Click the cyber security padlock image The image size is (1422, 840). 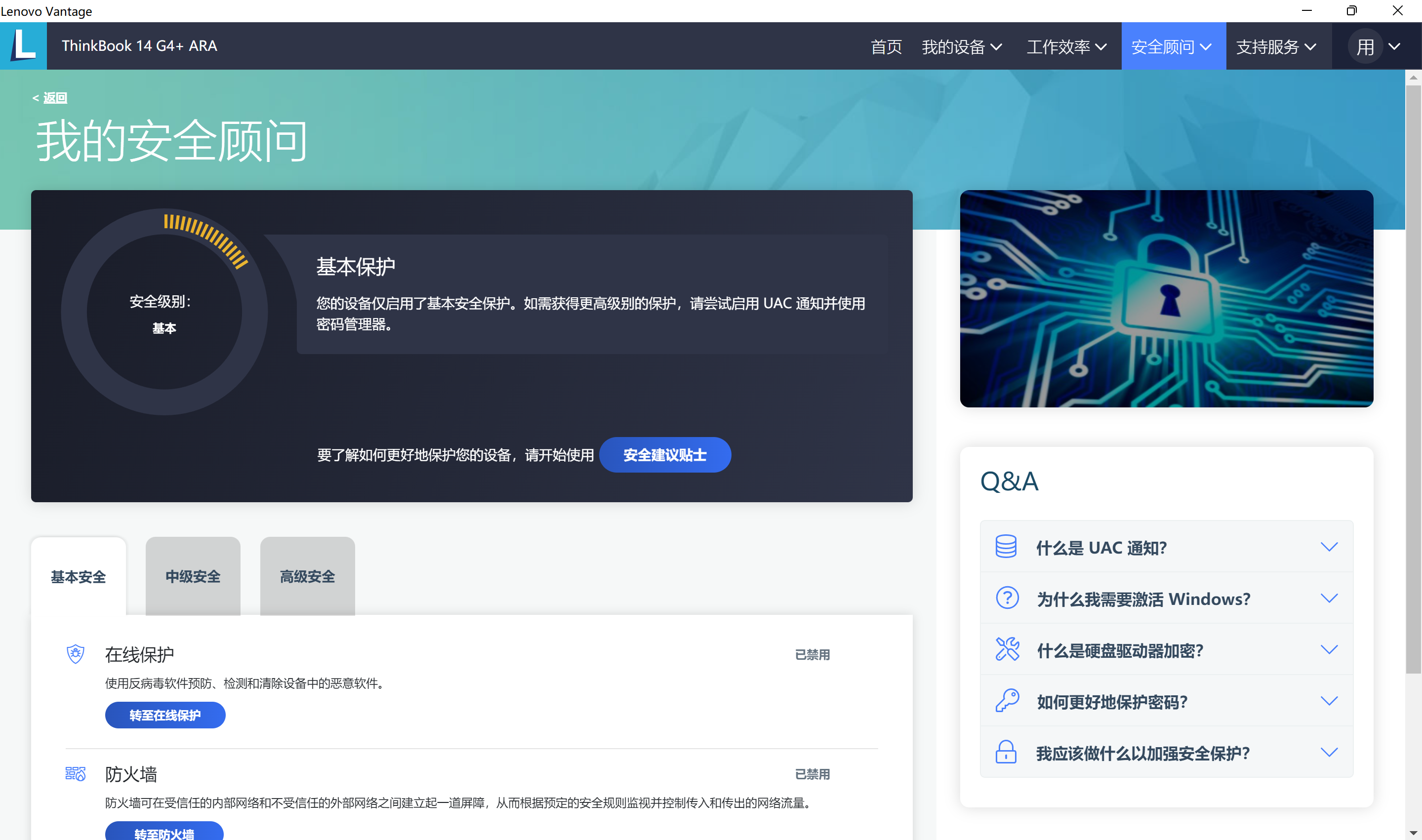coord(1167,298)
